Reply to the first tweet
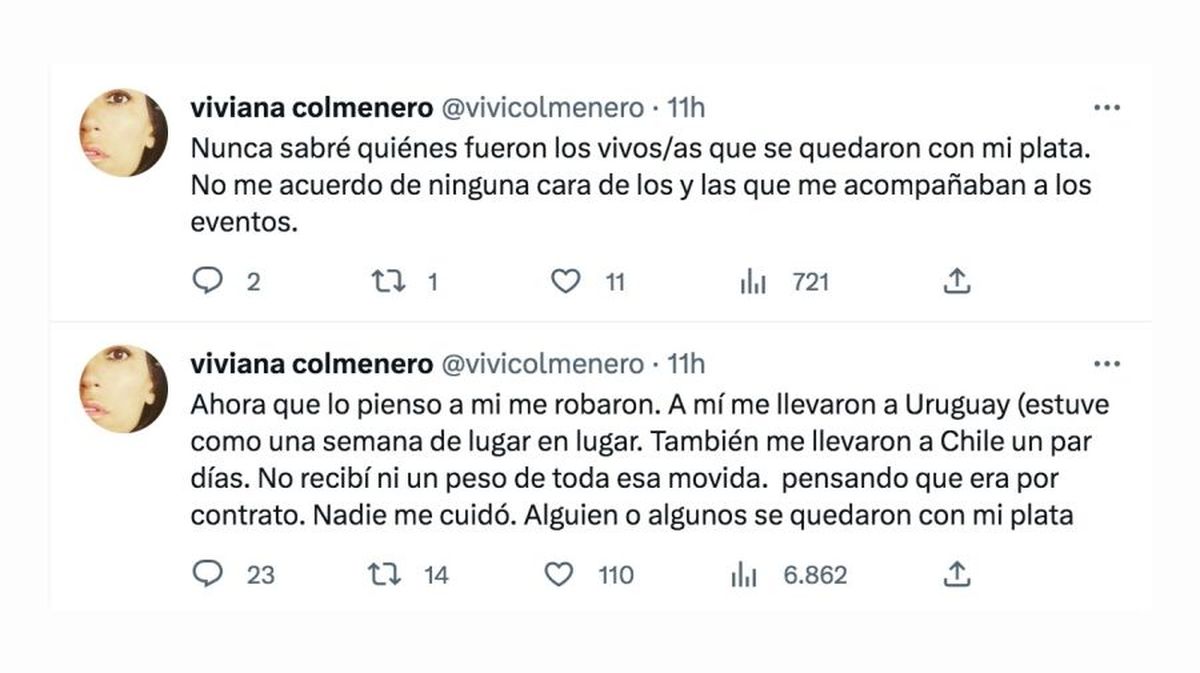The height and width of the screenshot is (673, 1200). [x=209, y=282]
